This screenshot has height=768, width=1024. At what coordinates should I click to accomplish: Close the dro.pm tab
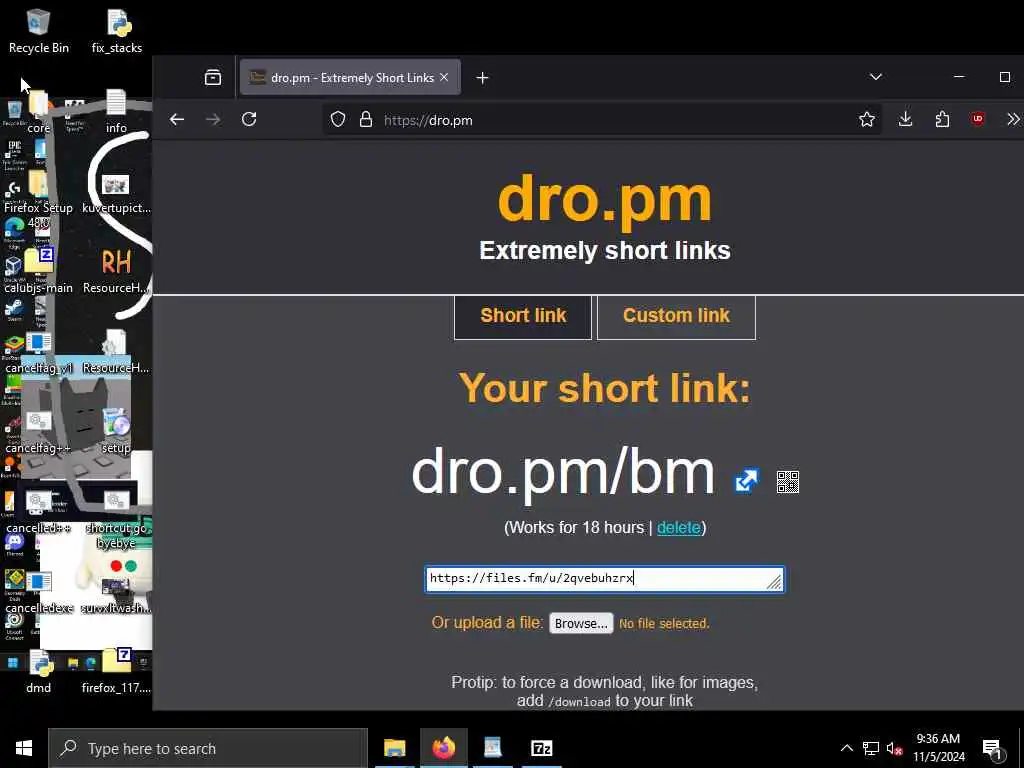click(444, 78)
